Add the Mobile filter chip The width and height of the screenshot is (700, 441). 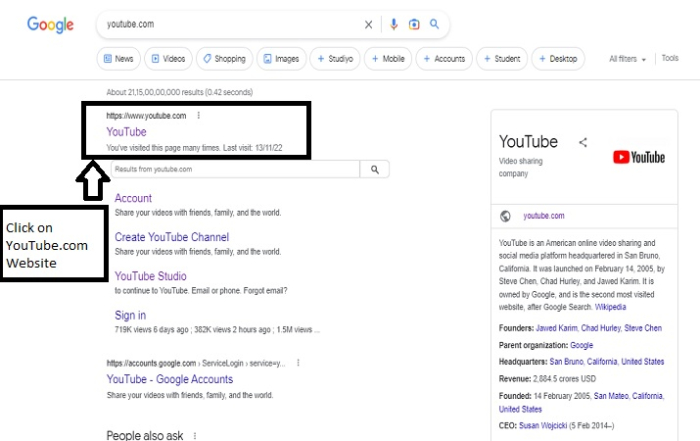click(x=388, y=59)
